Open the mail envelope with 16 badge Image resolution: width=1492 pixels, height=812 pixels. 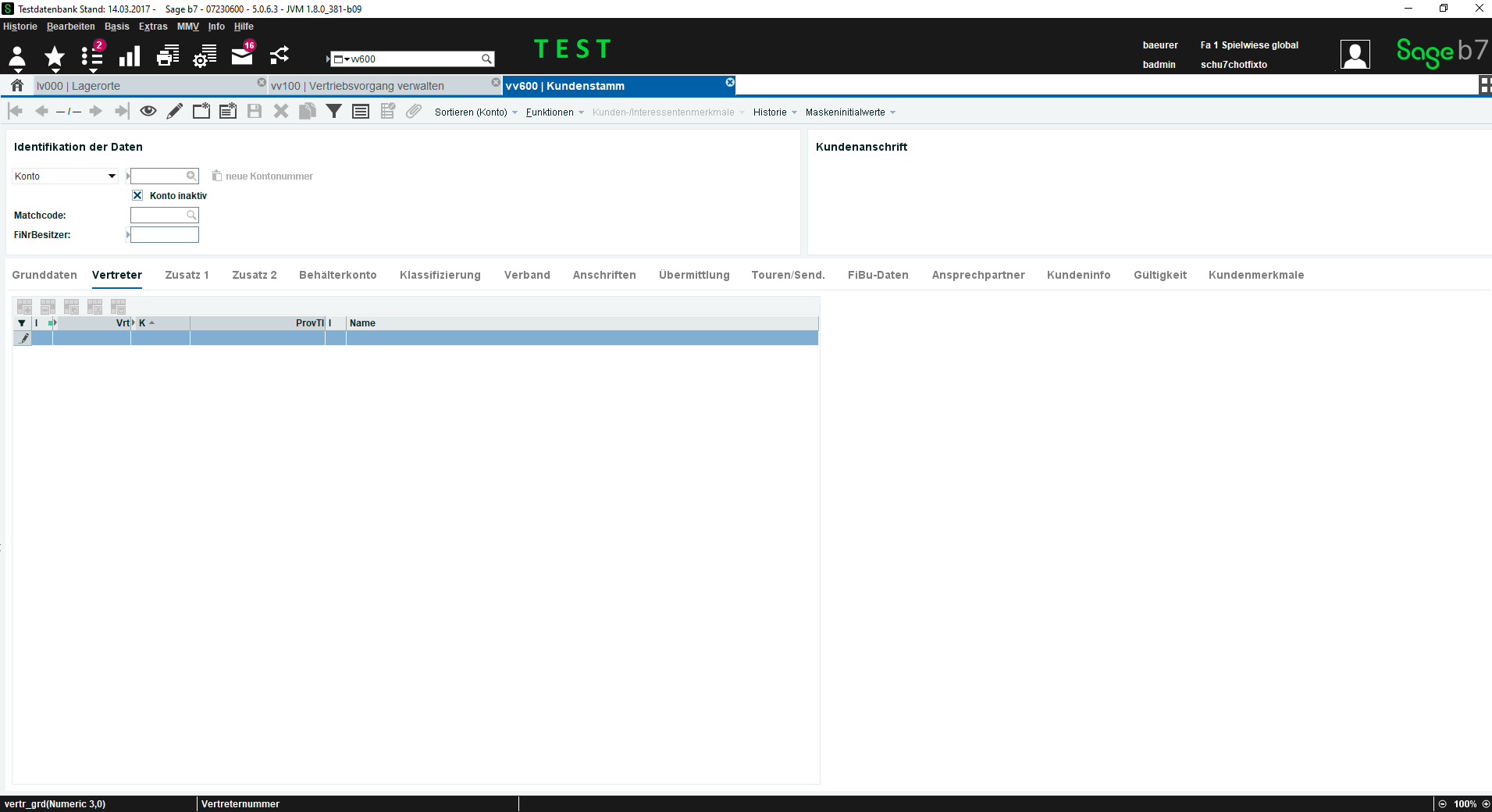click(243, 55)
